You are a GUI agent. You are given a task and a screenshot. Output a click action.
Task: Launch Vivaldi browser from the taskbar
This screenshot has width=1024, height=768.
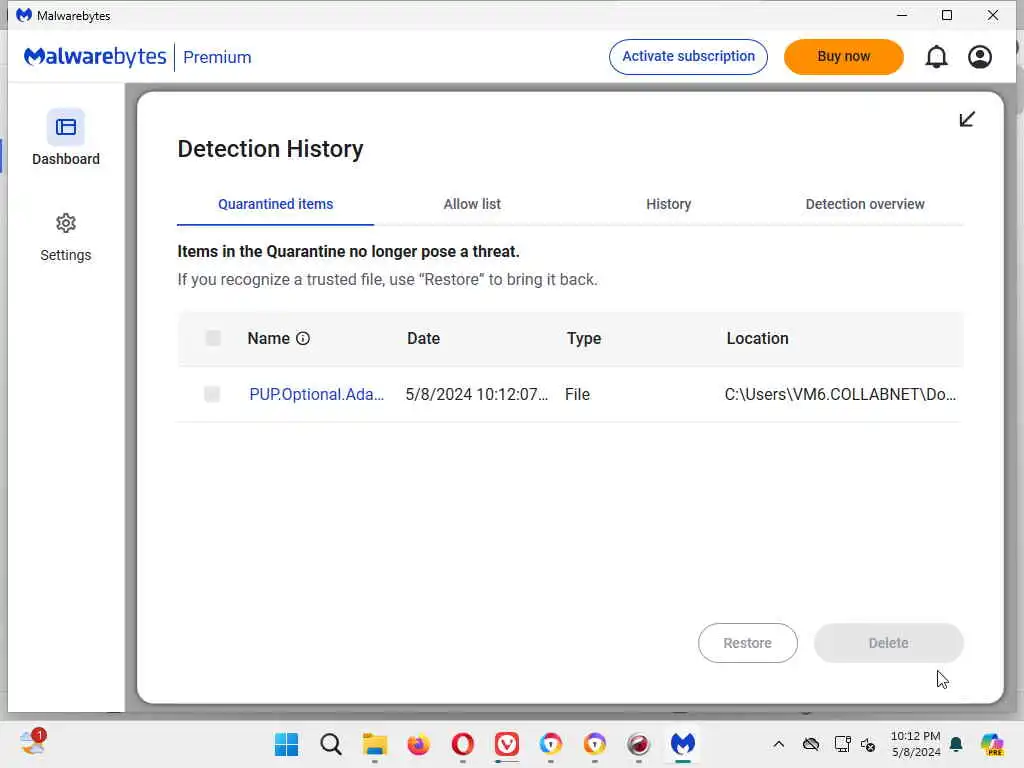click(507, 744)
